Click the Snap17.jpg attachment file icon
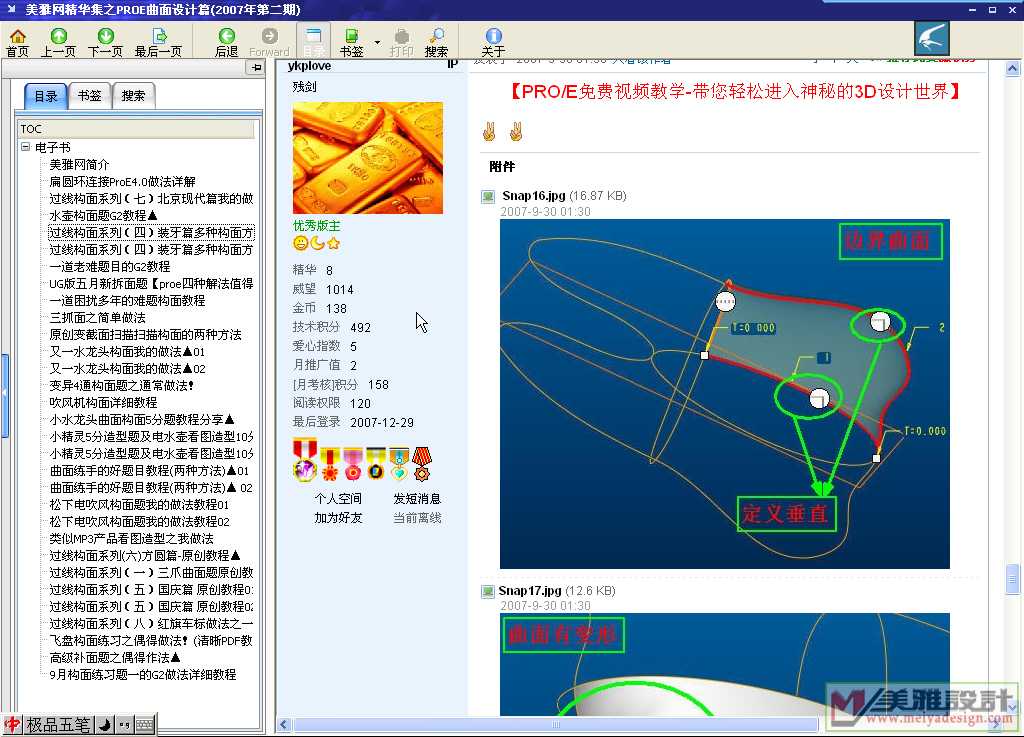This screenshot has height=737, width=1024. tap(488, 591)
